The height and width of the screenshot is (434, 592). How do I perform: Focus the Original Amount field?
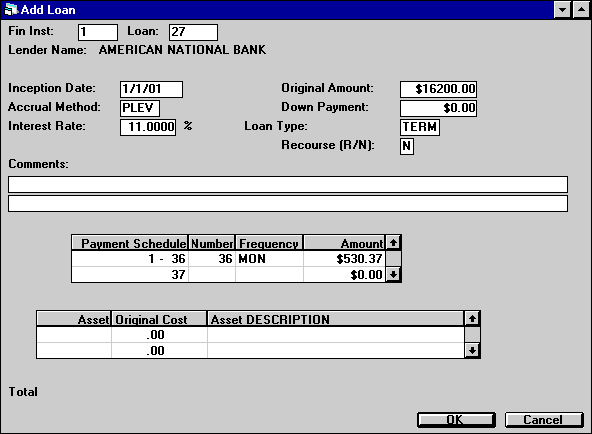438,89
